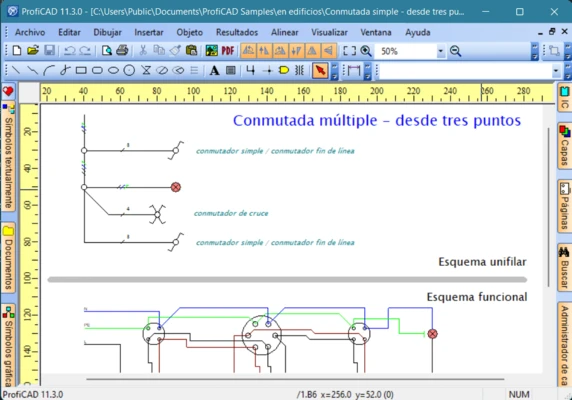Insert a table with the grid icon
This screenshot has width=572, height=400.
[231, 70]
